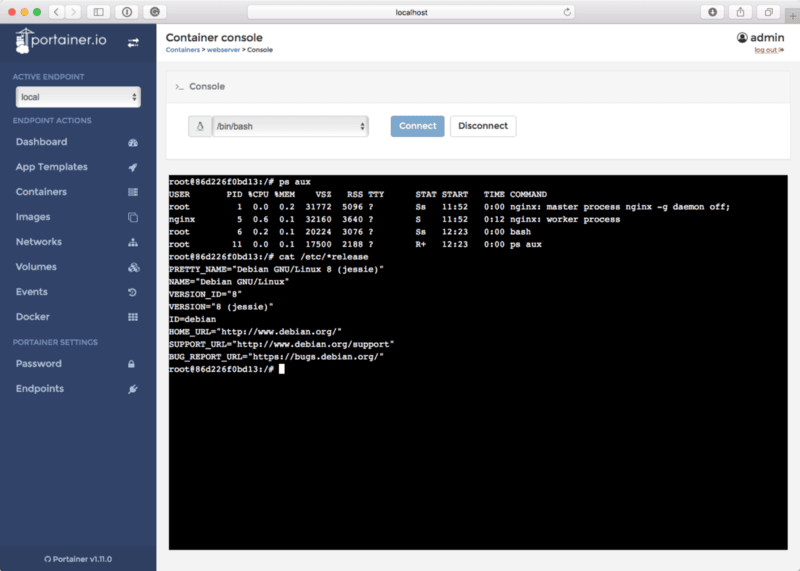The height and width of the screenshot is (571, 800).
Task: Toggle Safari sidebar view button
Action: pos(98,12)
